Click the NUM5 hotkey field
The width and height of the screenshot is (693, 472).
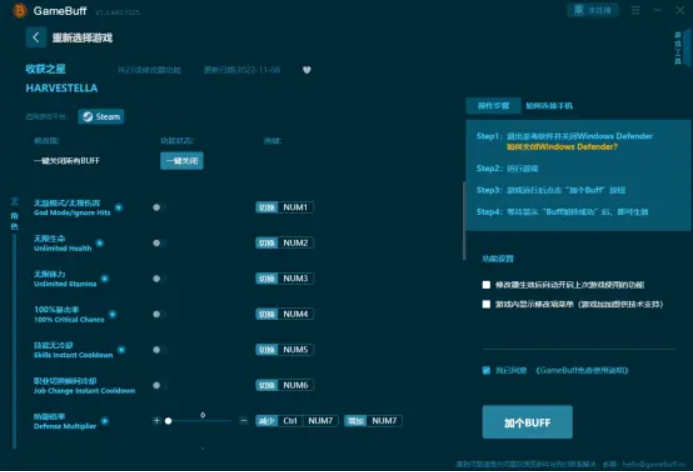(295, 350)
